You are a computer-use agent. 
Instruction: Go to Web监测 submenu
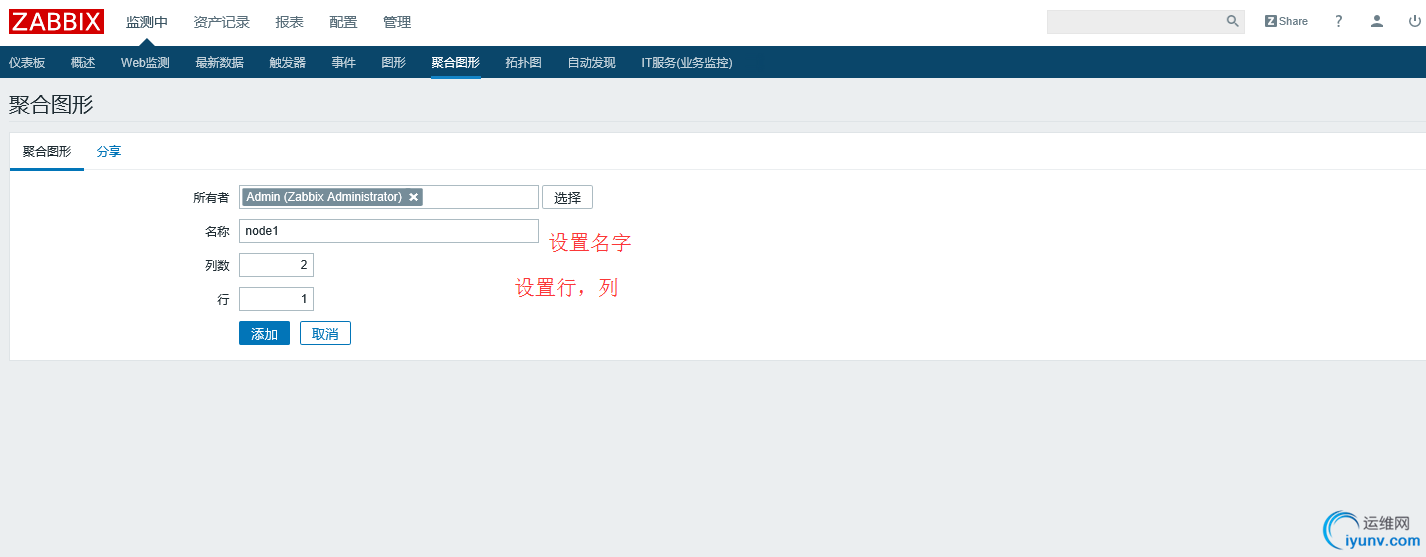[x=145, y=62]
